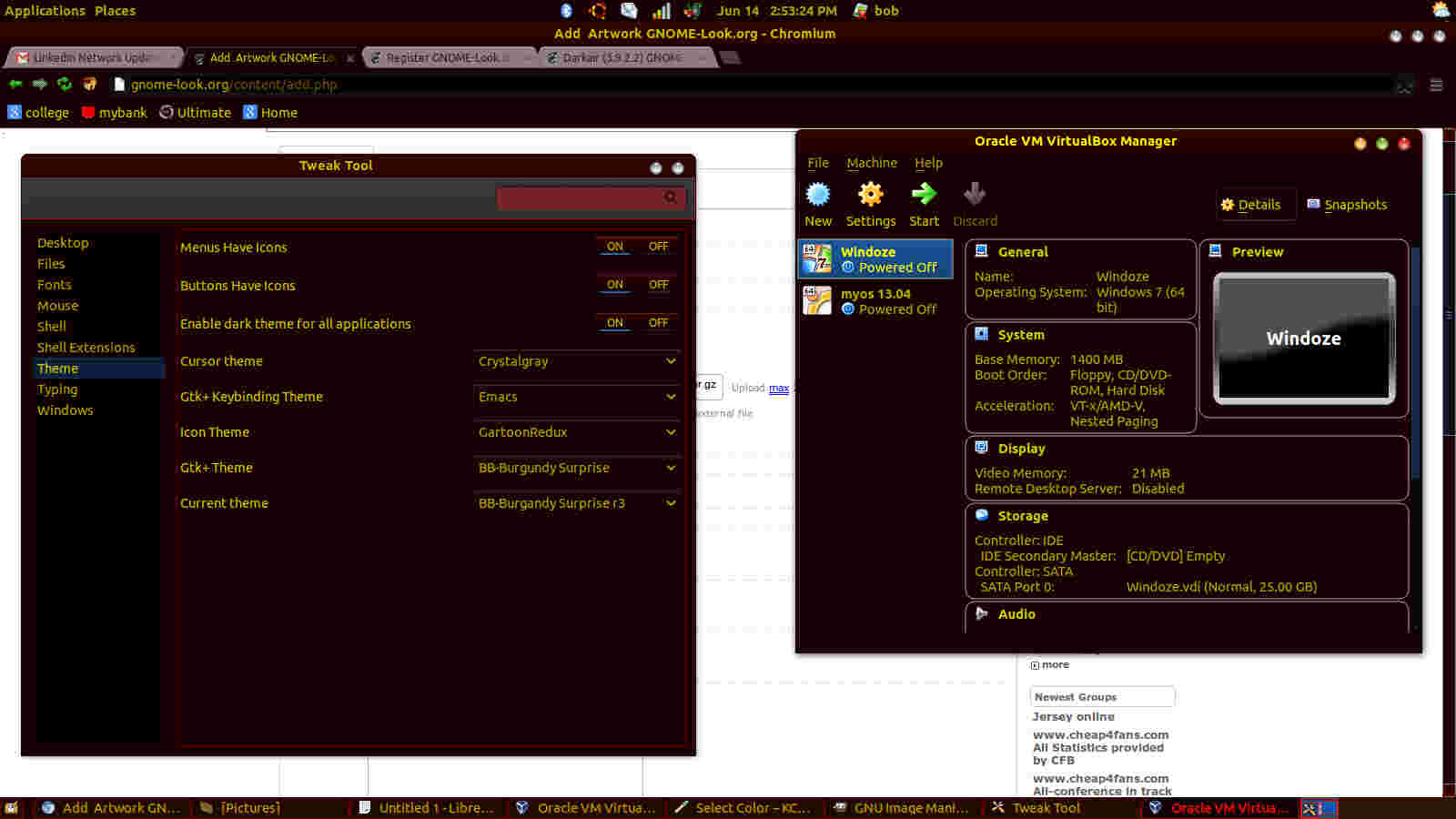Open Gtk+ Theme dropdown showing BB-Burgundy Surprise
Image resolution: width=1456 pixels, height=819 pixels.
[x=577, y=468]
